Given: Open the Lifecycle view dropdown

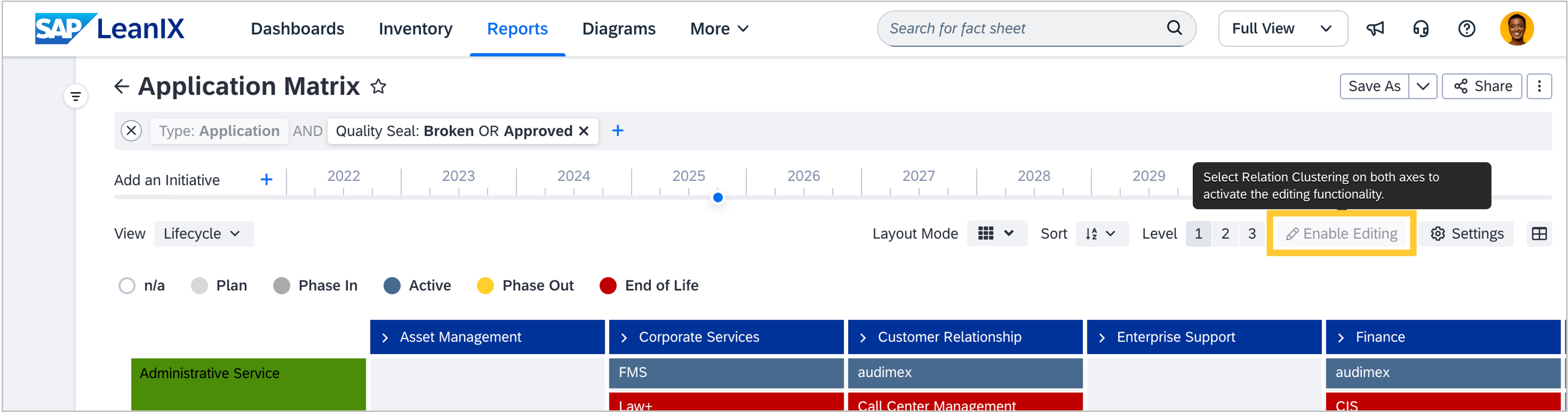Looking at the screenshot, I should tap(203, 234).
